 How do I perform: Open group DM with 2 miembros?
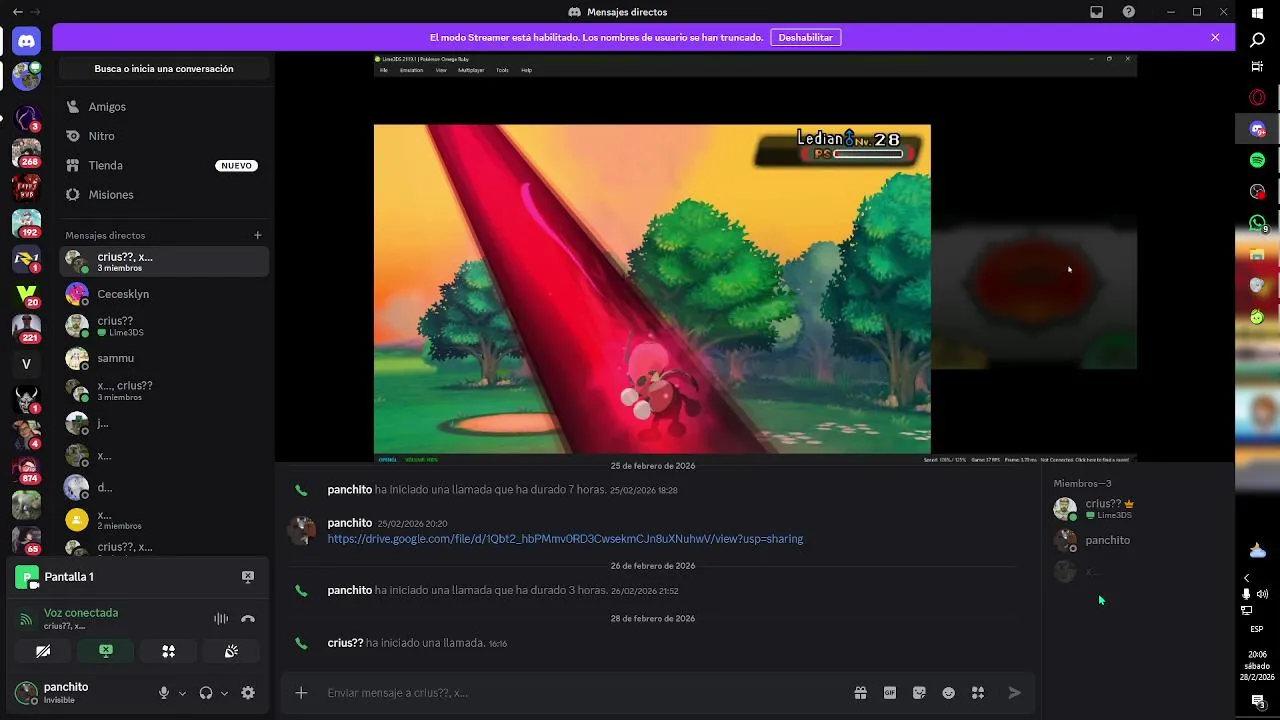[x=164, y=520]
